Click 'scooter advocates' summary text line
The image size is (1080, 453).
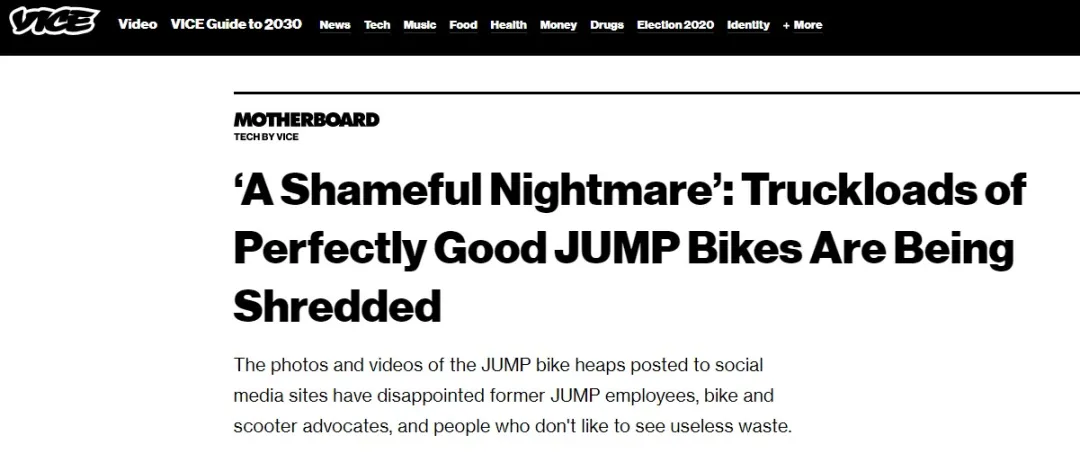(x=513, y=426)
